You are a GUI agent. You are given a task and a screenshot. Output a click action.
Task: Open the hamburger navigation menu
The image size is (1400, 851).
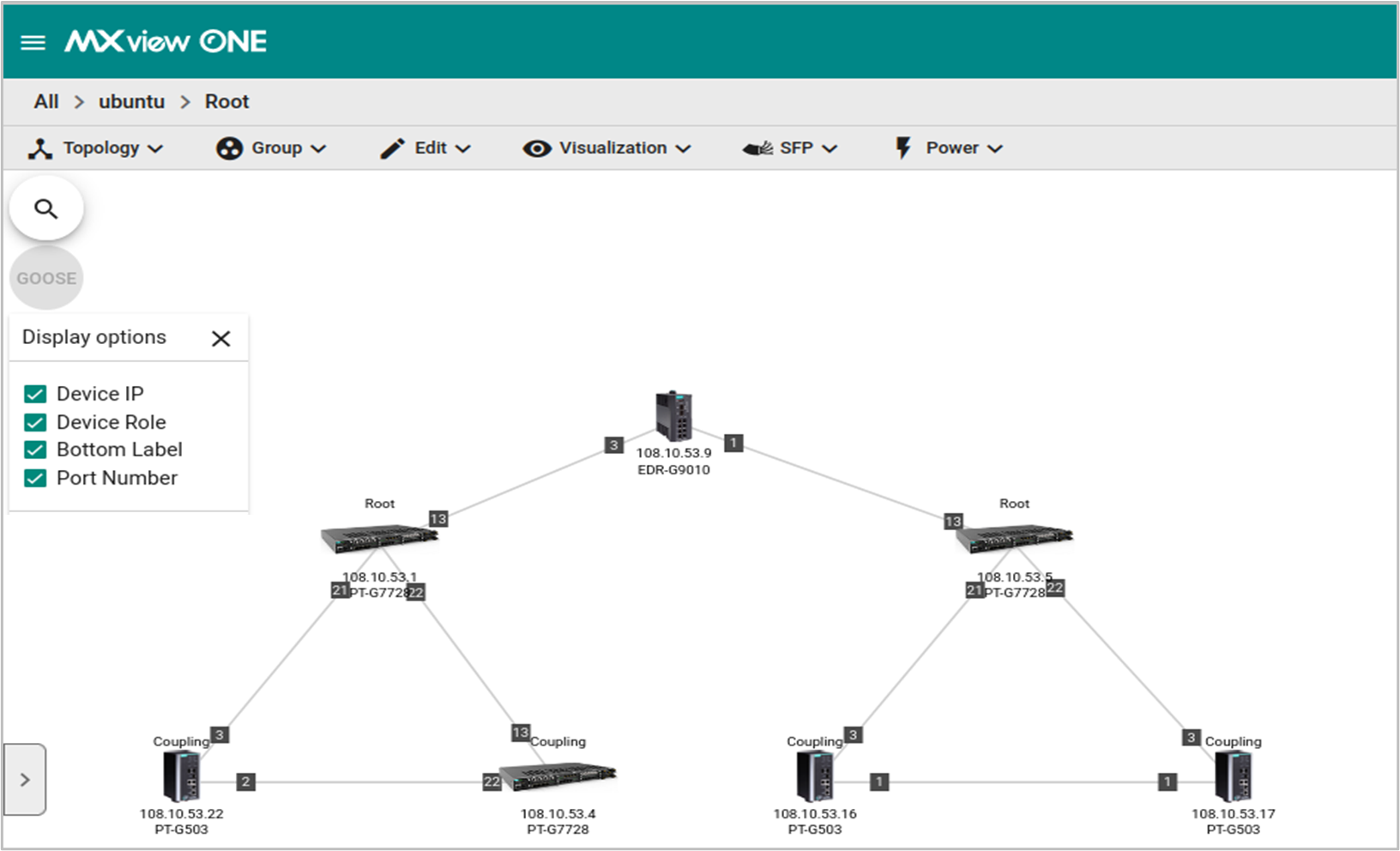[x=33, y=42]
